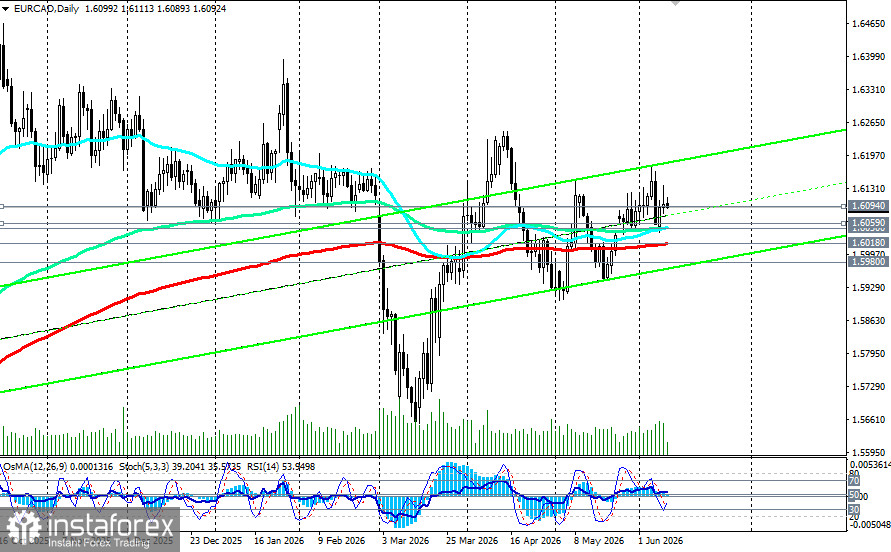
Task: Select the close price value 1.60924 in header
Action: click(x=209, y=9)
